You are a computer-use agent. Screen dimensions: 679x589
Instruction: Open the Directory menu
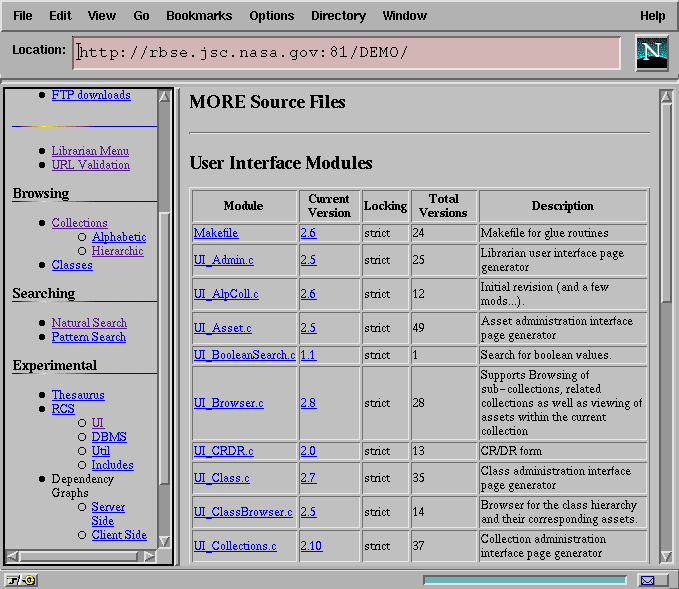(338, 16)
